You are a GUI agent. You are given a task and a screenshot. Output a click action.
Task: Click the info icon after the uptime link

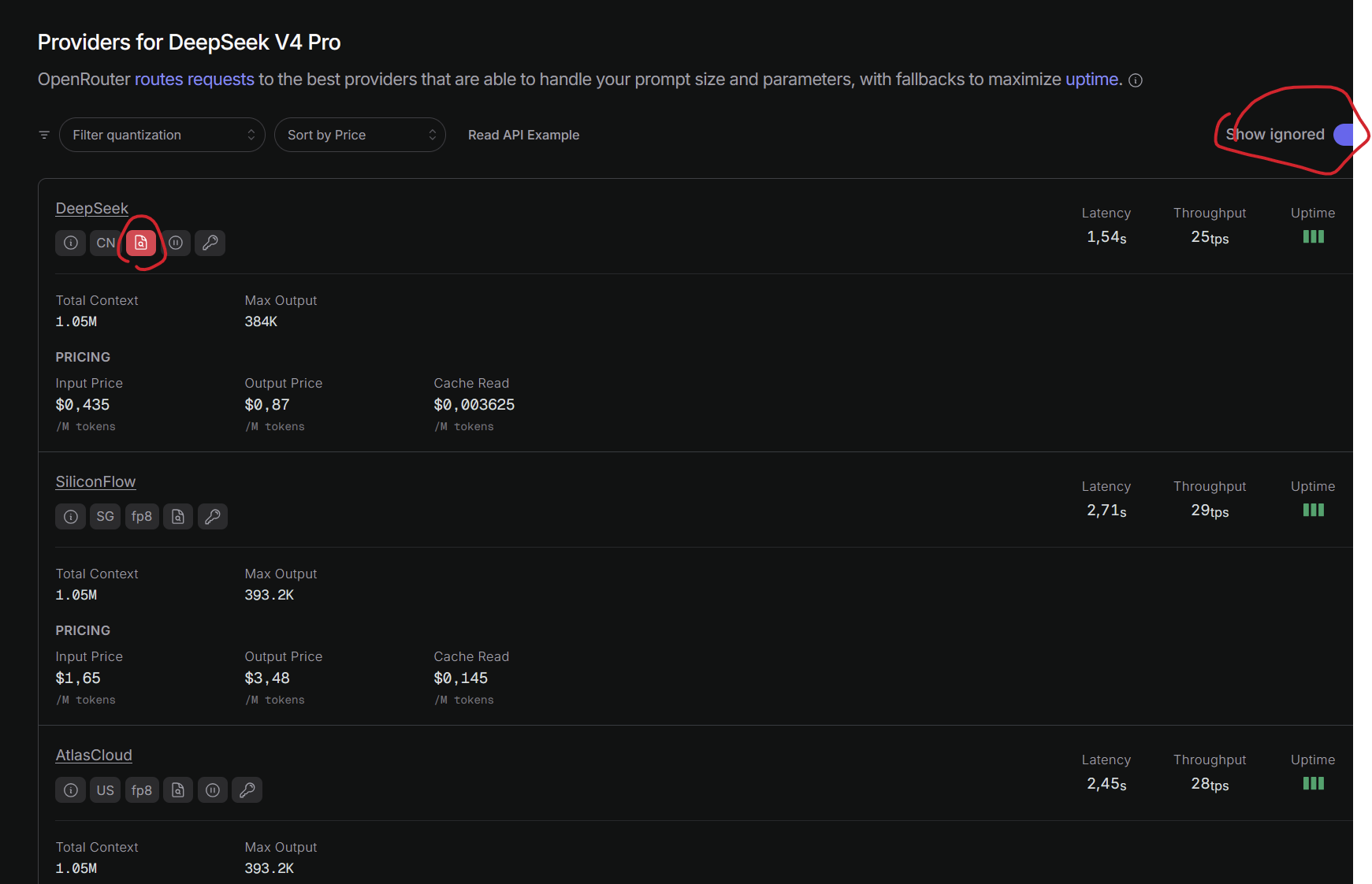(x=1136, y=80)
